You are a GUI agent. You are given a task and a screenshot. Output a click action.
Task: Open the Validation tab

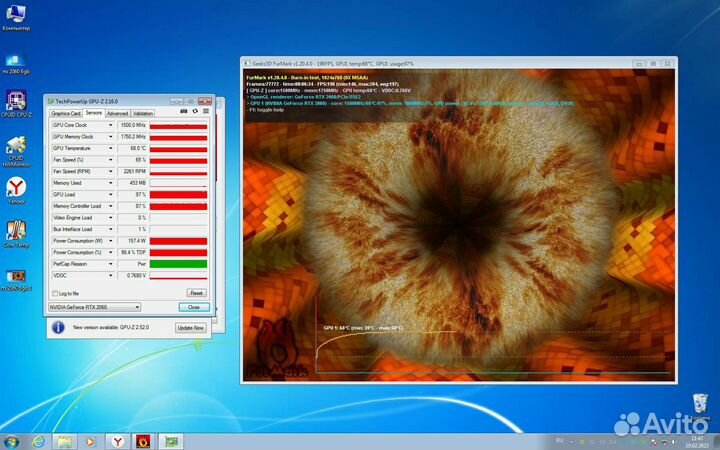click(x=143, y=113)
